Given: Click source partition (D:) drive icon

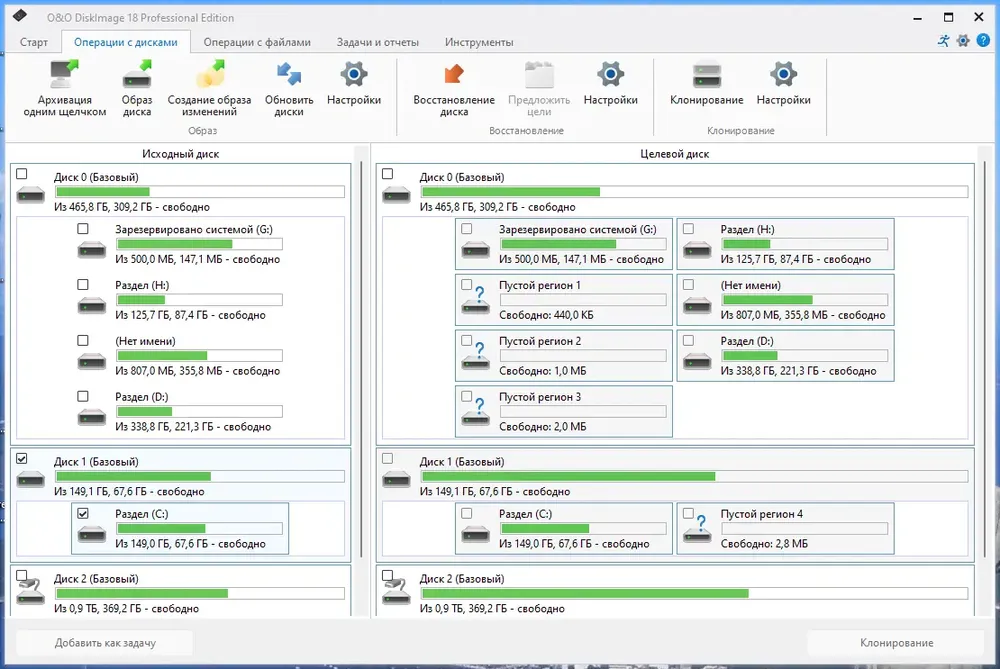Looking at the screenshot, I should click(92, 418).
